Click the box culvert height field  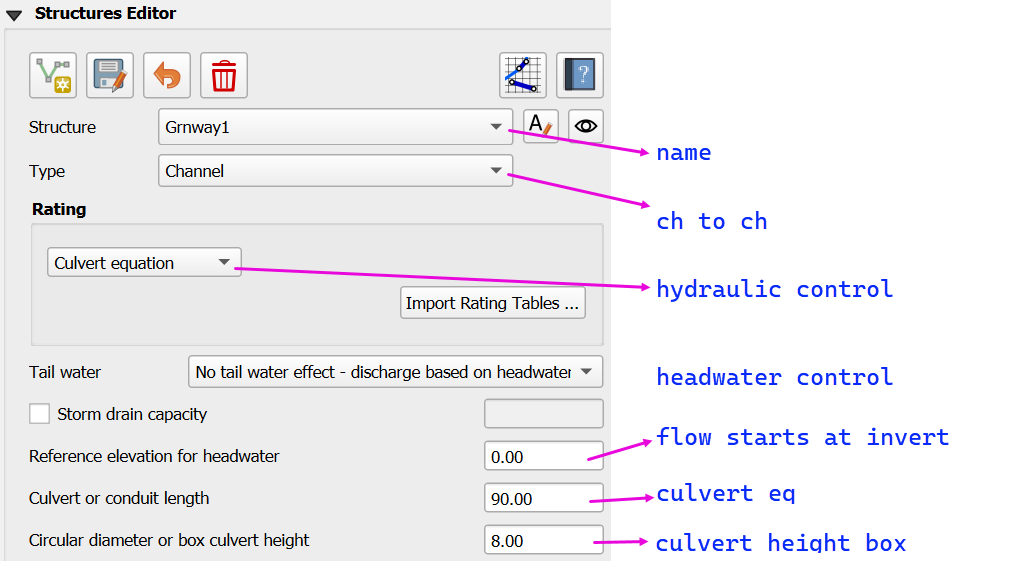coord(543,541)
